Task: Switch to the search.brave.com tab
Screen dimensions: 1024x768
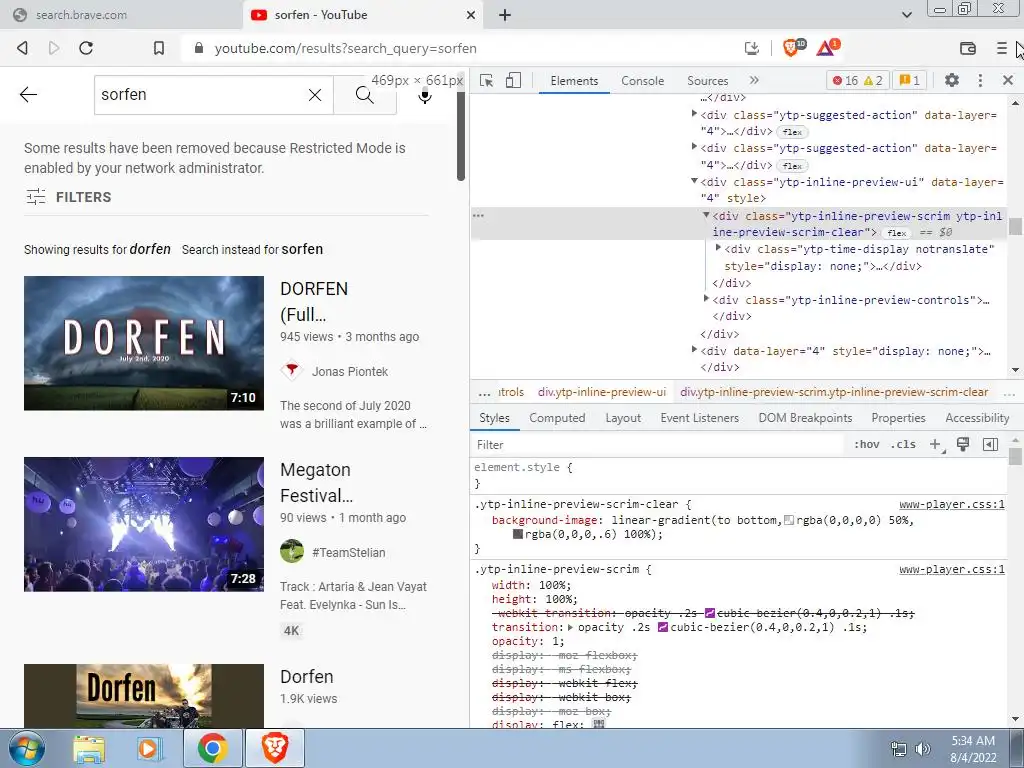Action: click(x=121, y=14)
